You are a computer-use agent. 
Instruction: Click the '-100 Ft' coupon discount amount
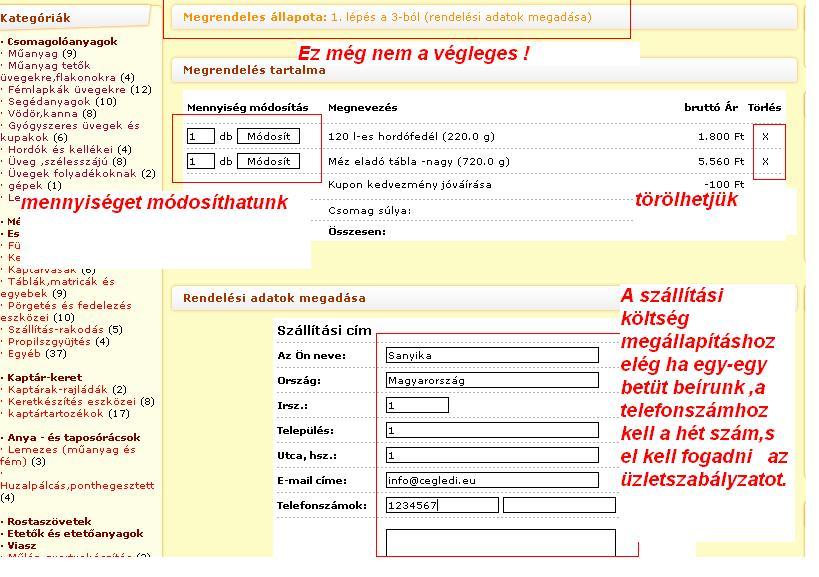tap(724, 184)
